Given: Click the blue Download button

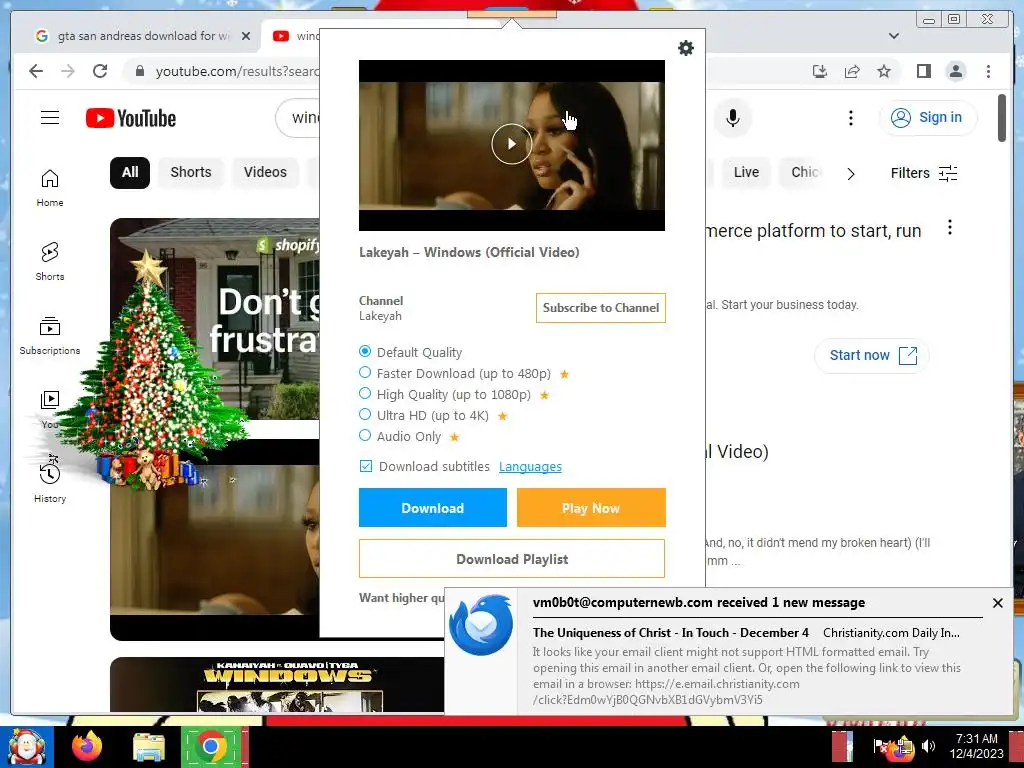Looking at the screenshot, I should (432, 507).
